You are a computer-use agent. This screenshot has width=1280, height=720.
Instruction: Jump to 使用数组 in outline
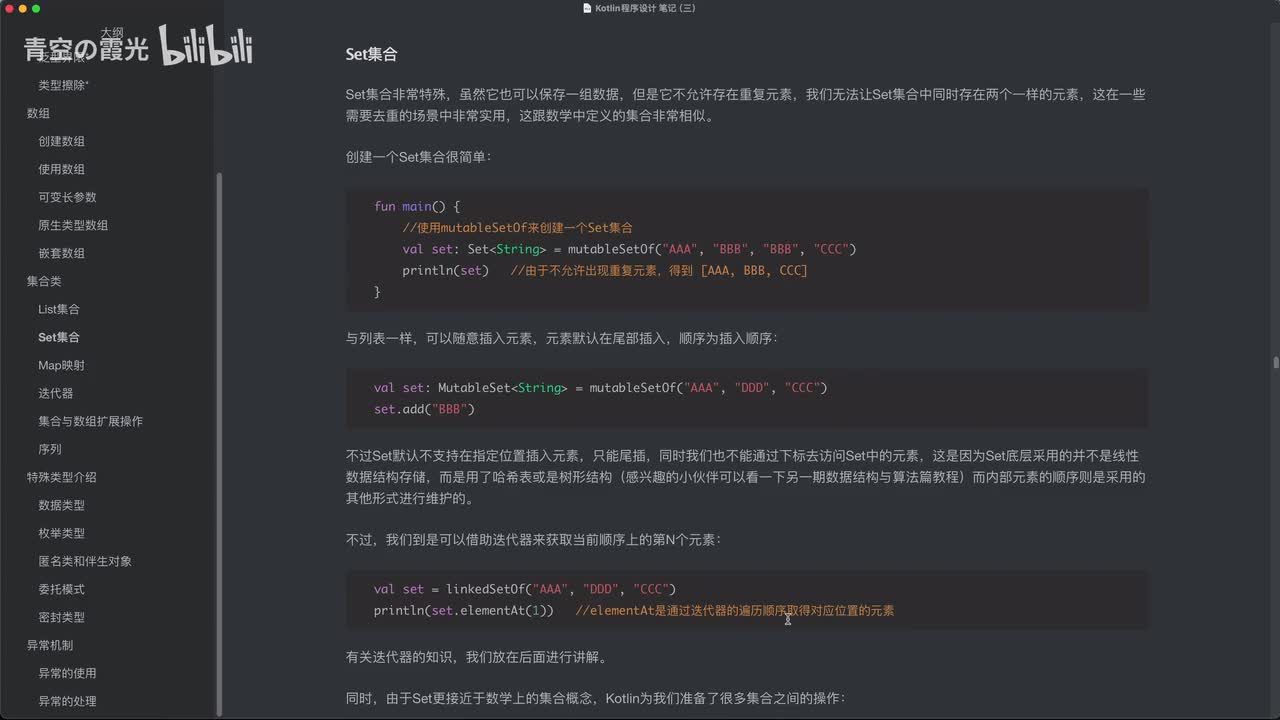click(x=61, y=169)
